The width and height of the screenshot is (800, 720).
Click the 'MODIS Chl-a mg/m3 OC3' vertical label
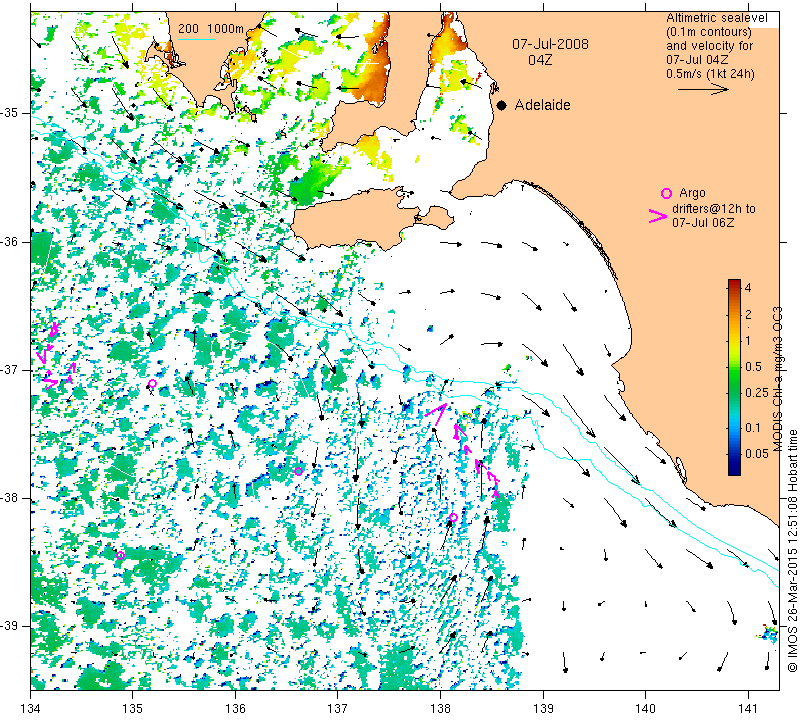click(777, 379)
